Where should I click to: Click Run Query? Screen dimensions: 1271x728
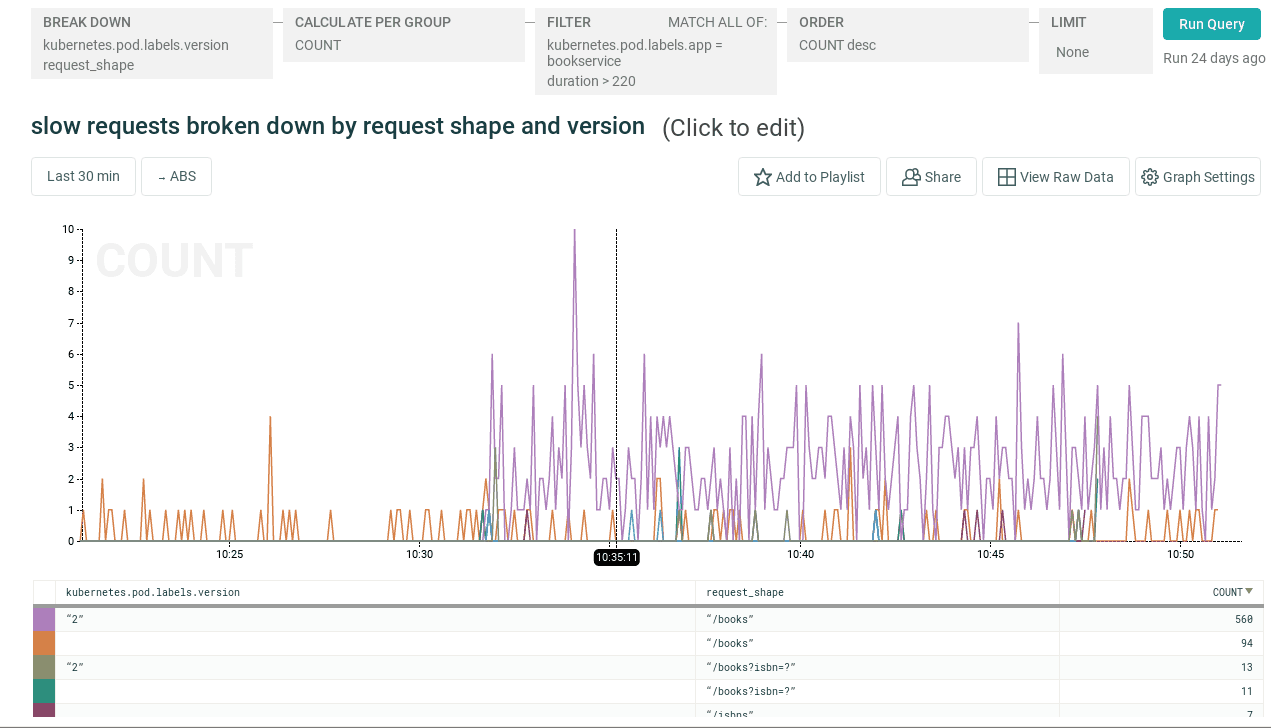pos(1211,23)
